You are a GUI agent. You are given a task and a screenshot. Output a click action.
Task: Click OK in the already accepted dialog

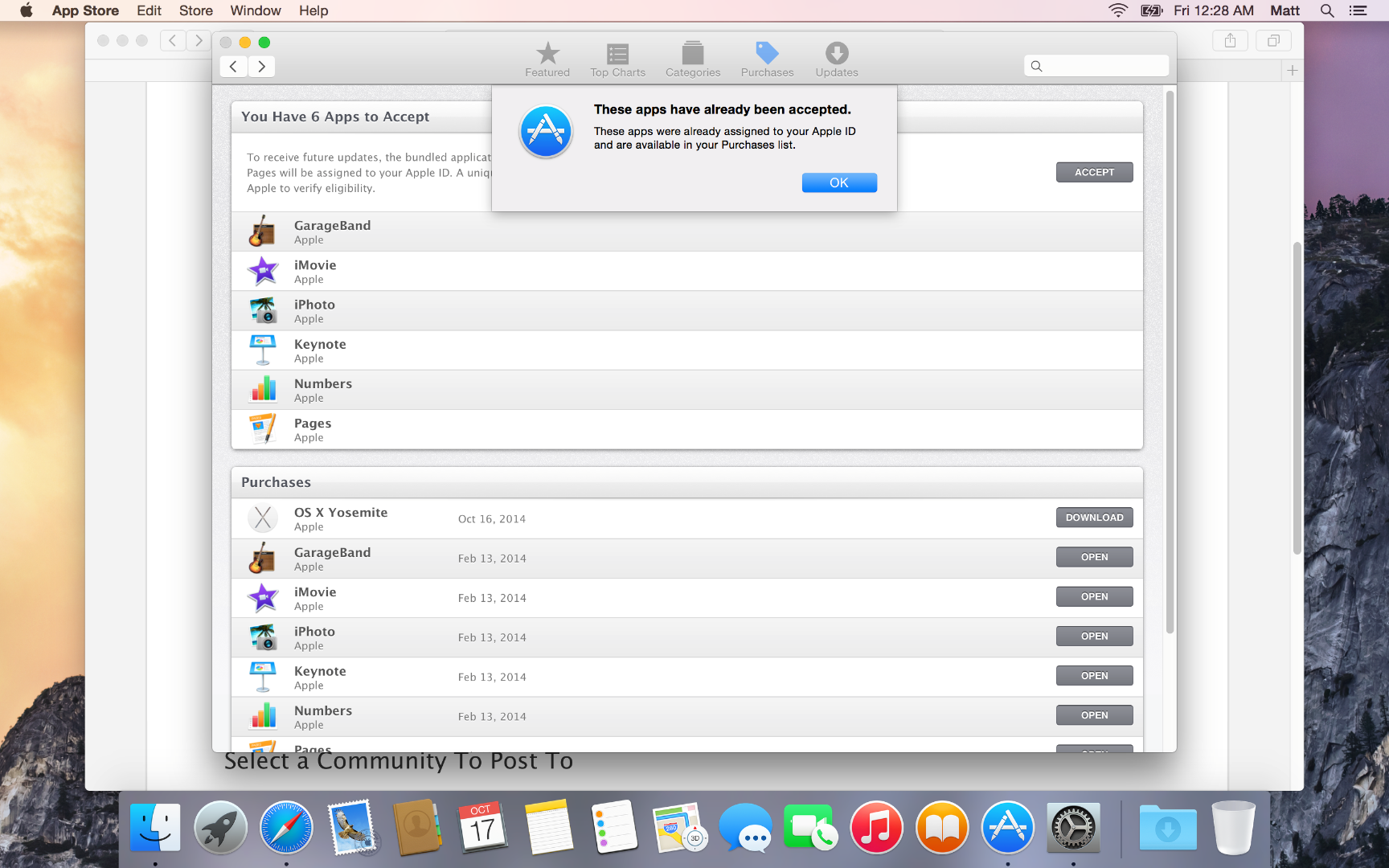pyautogui.click(x=839, y=182)
